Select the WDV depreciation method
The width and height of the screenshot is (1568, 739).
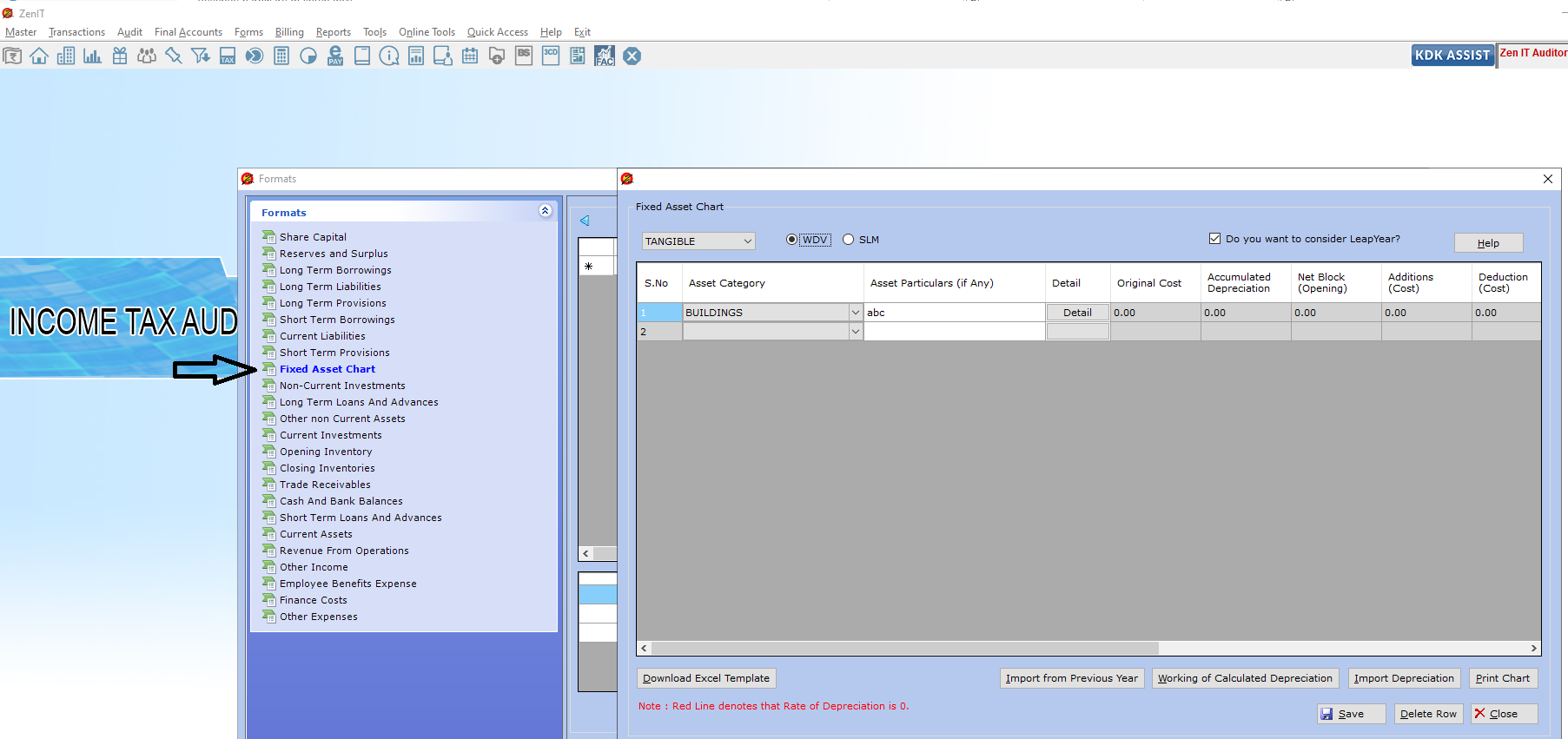791,240
